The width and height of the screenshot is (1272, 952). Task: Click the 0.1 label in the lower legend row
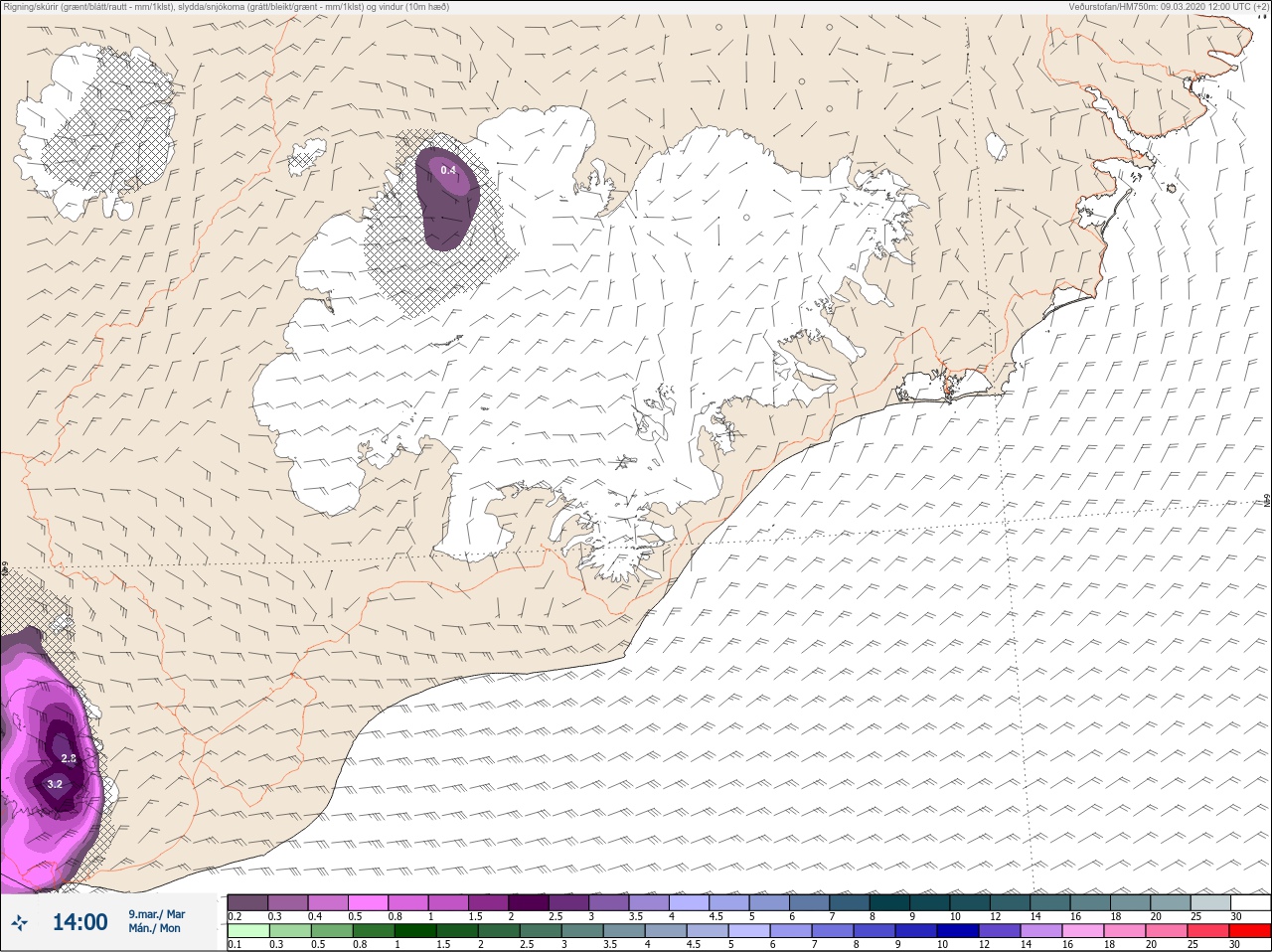235,944
